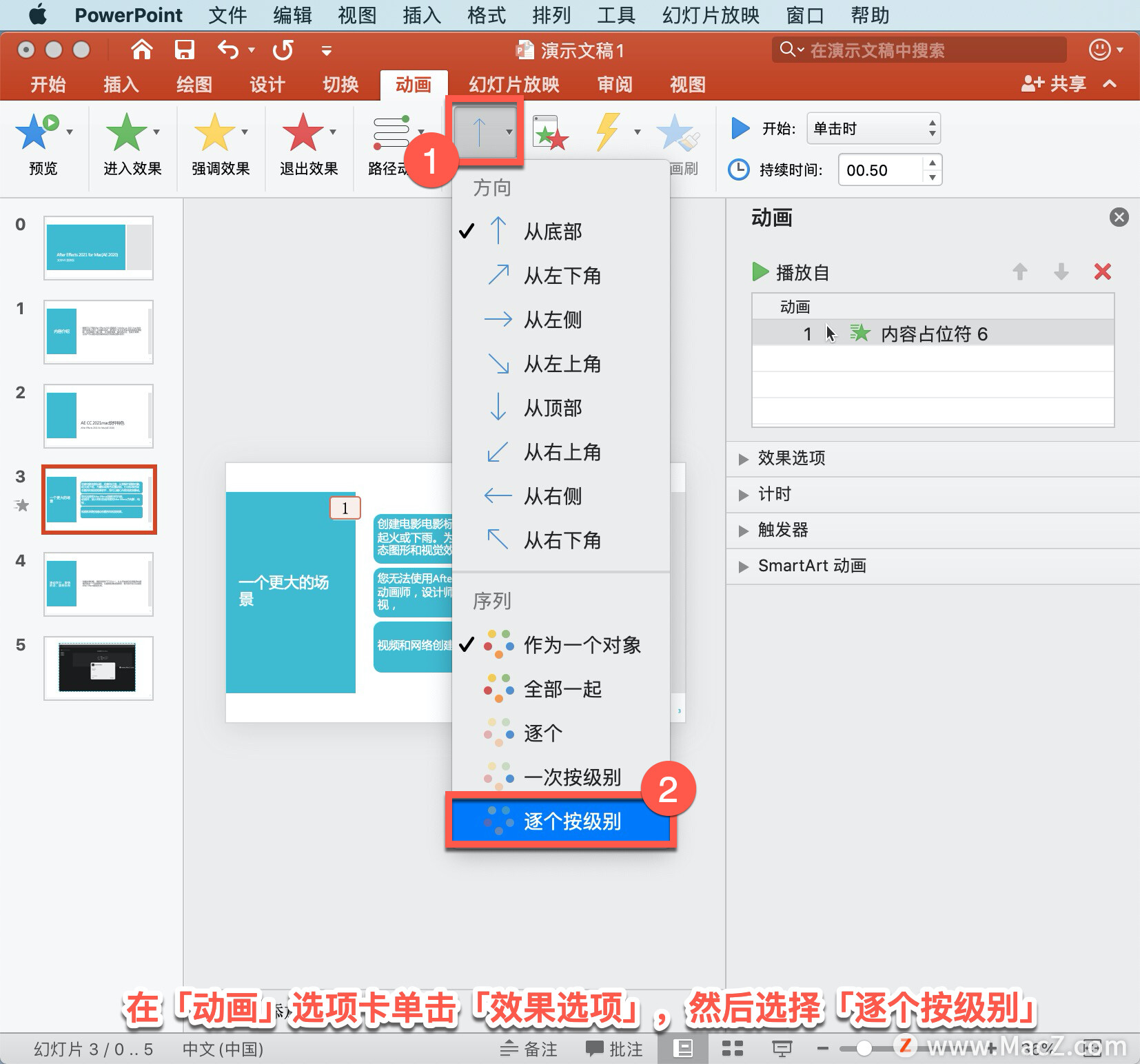Undo the last action
Image resolution: width=1140 pixels, height=1064 pixels.
pyautogui.click(x=228, y=50)
